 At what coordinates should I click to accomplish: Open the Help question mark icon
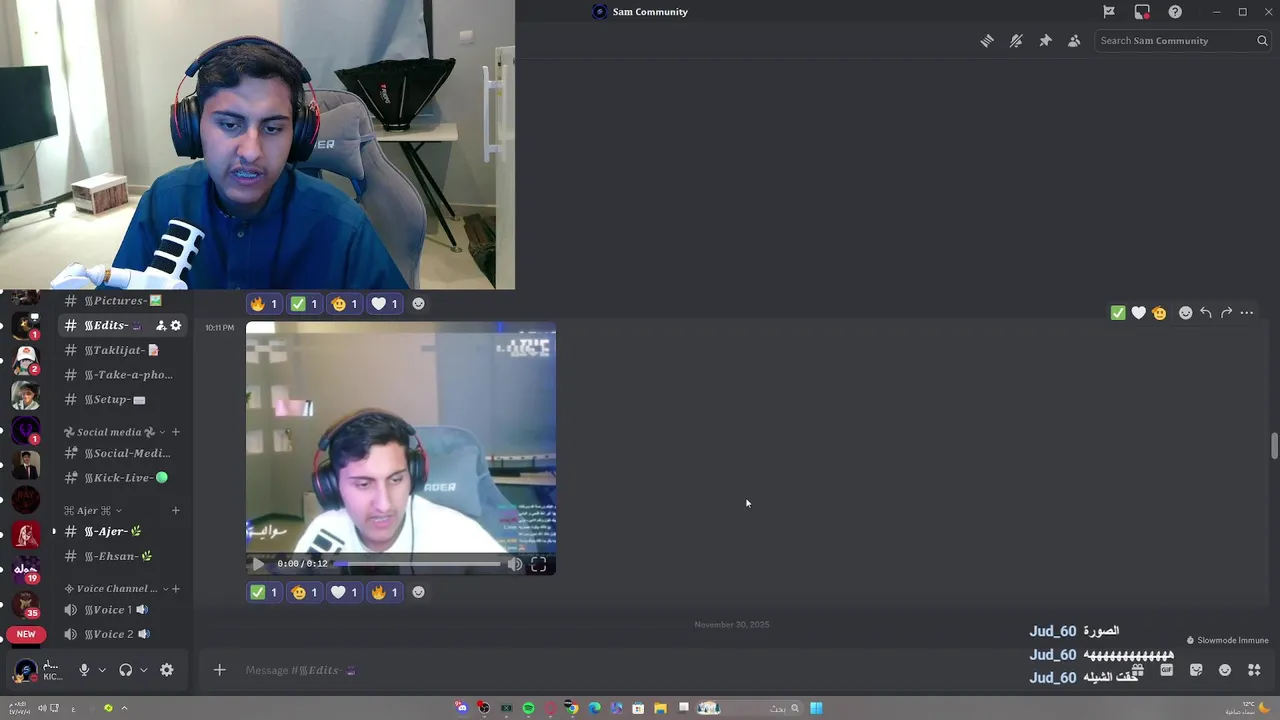click(x=1175, y=12)
